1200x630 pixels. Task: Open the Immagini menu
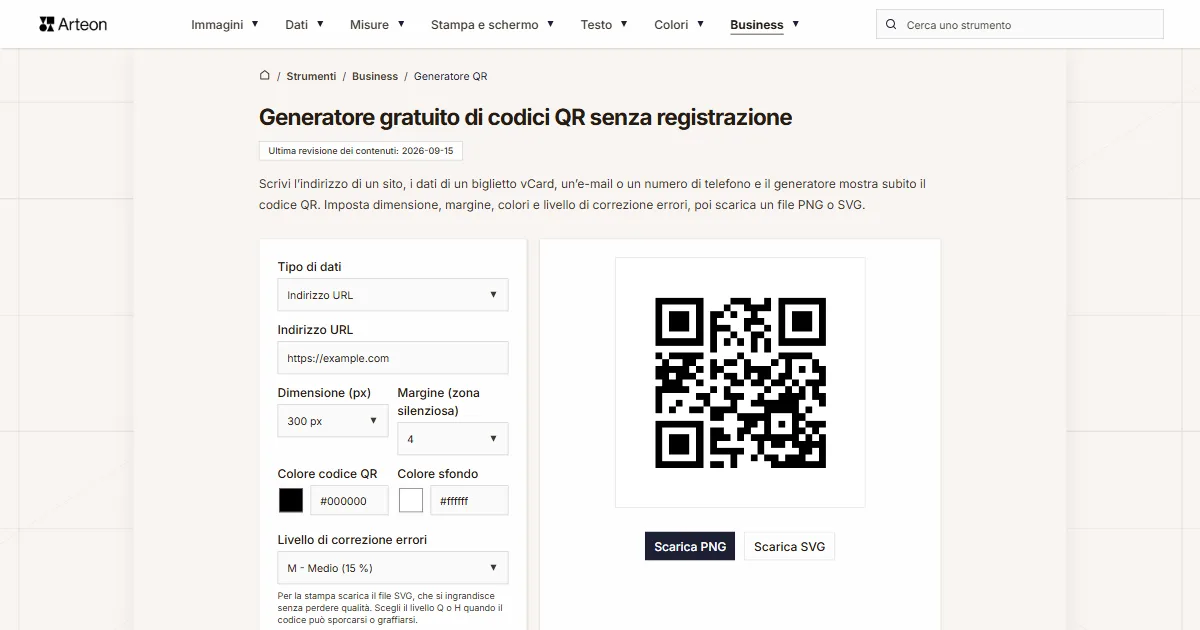coord(225,25)
